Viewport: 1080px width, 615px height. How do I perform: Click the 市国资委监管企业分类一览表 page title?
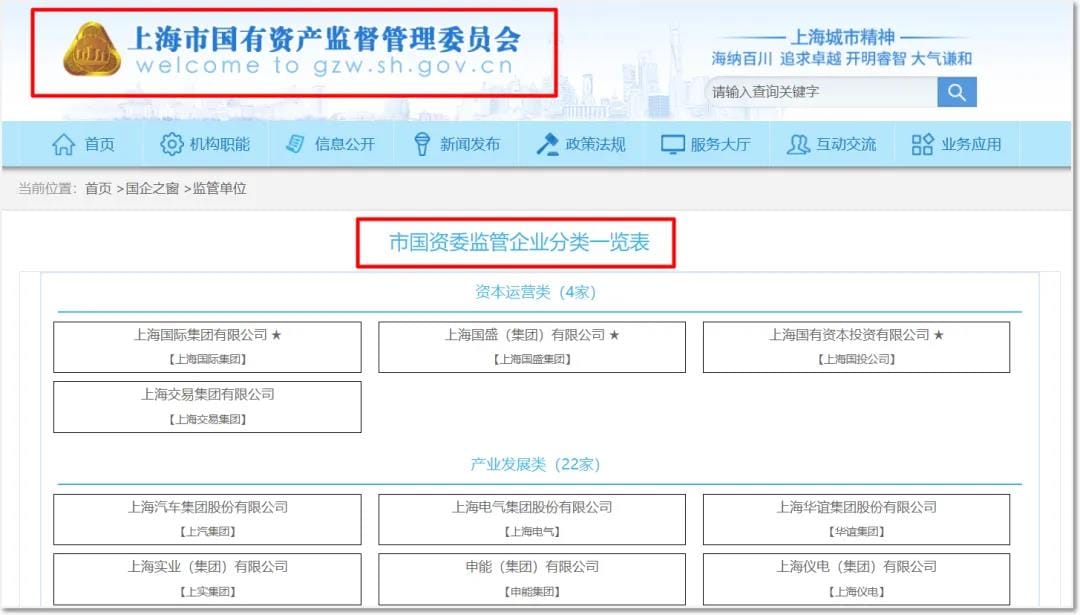(519, 242)
